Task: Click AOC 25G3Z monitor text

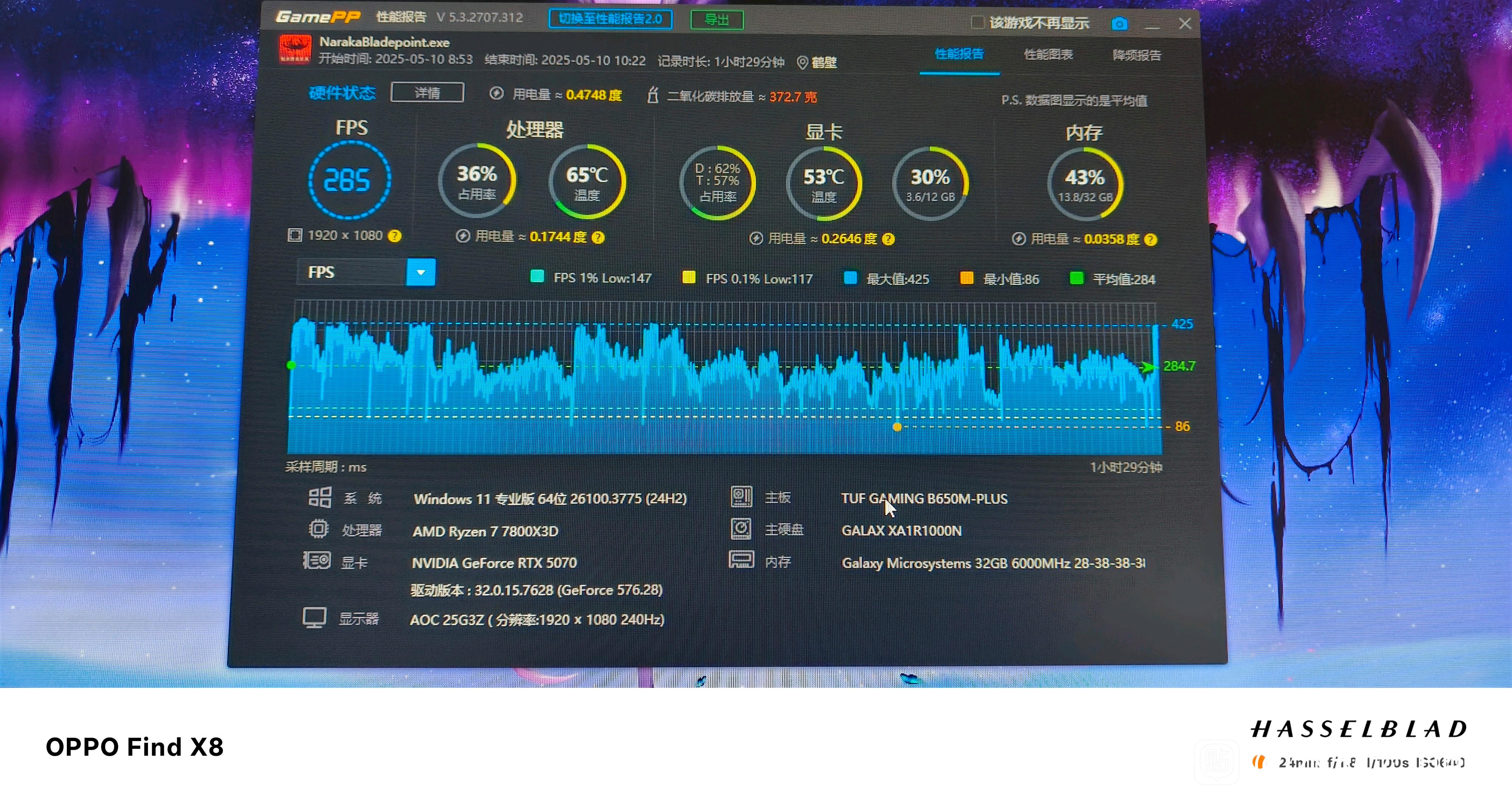Action: (537, 620)
